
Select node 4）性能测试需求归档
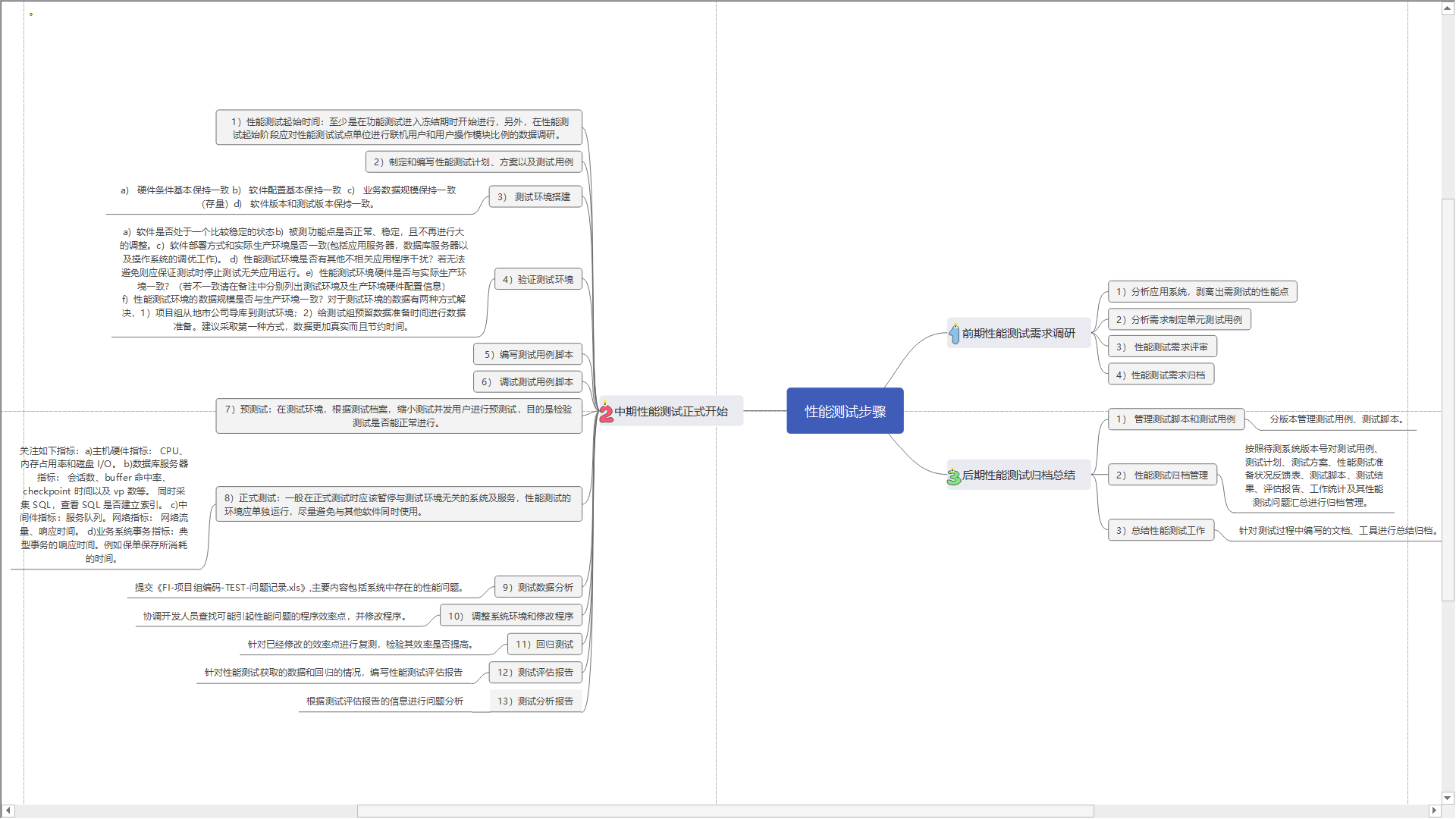1160,375
